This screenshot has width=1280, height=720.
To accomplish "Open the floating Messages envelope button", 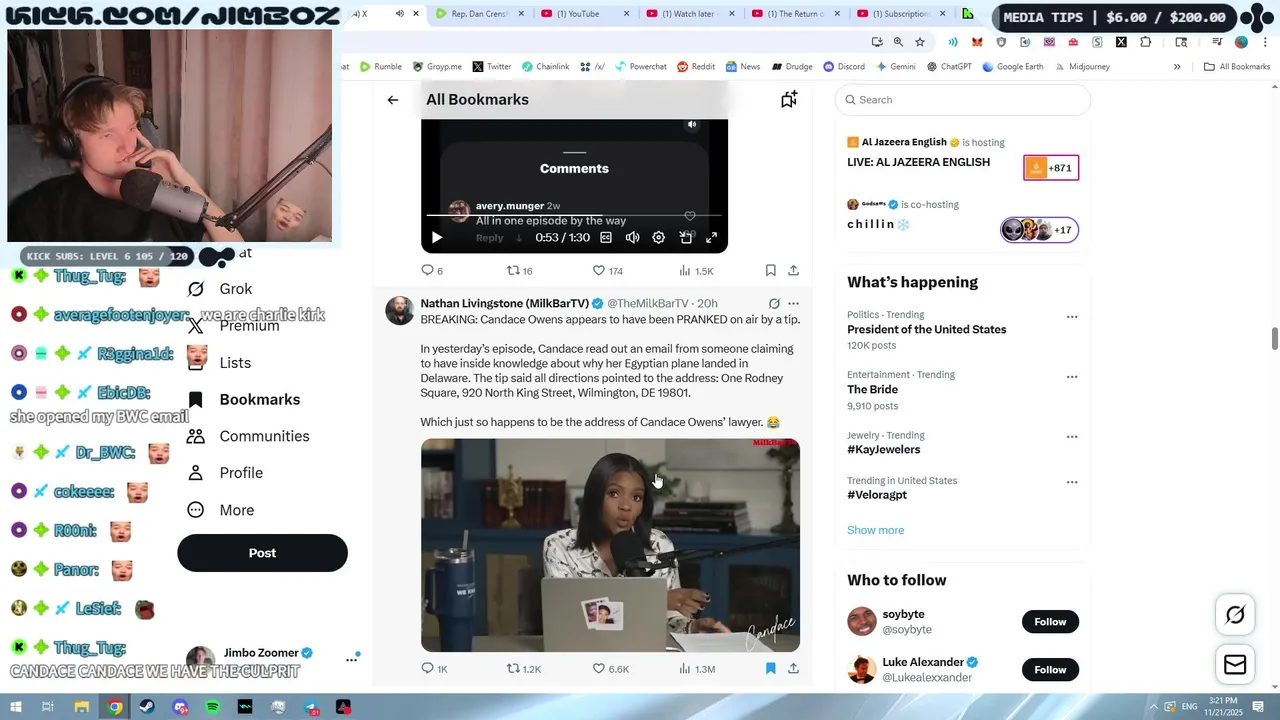I will click(x=1235, y=665).
